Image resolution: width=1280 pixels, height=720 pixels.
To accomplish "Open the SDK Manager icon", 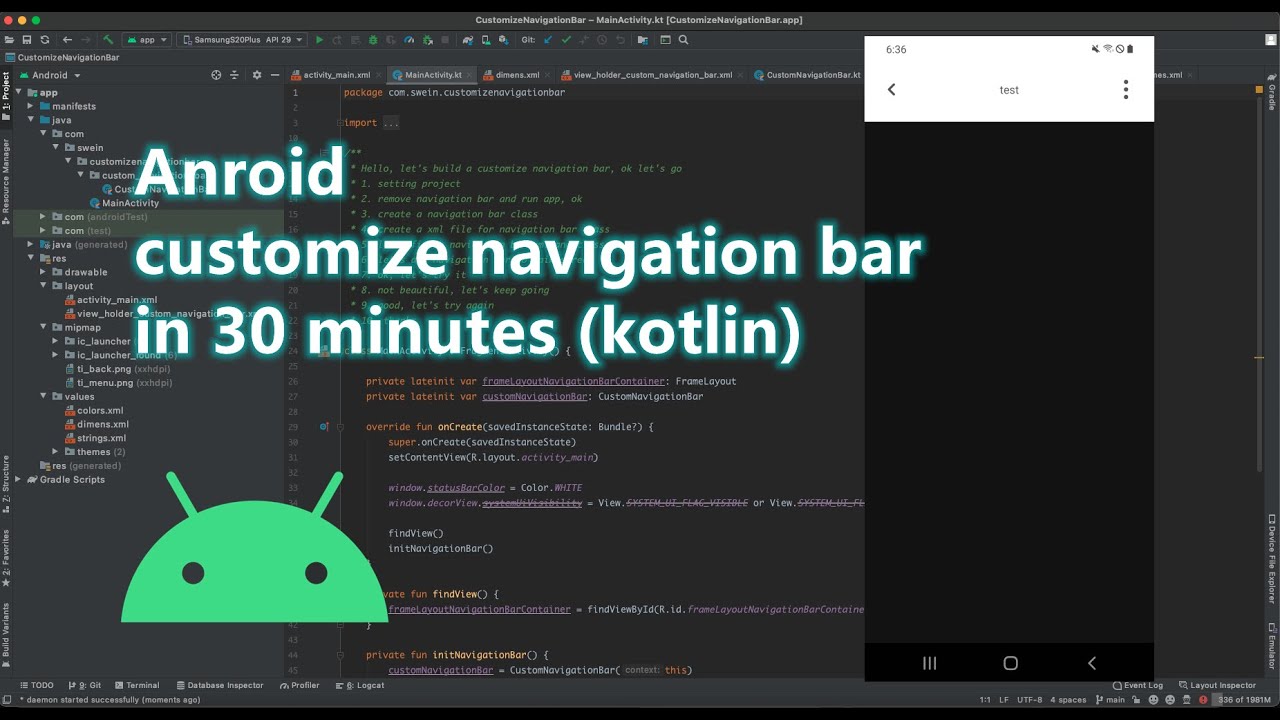I will tap(503, 40).
